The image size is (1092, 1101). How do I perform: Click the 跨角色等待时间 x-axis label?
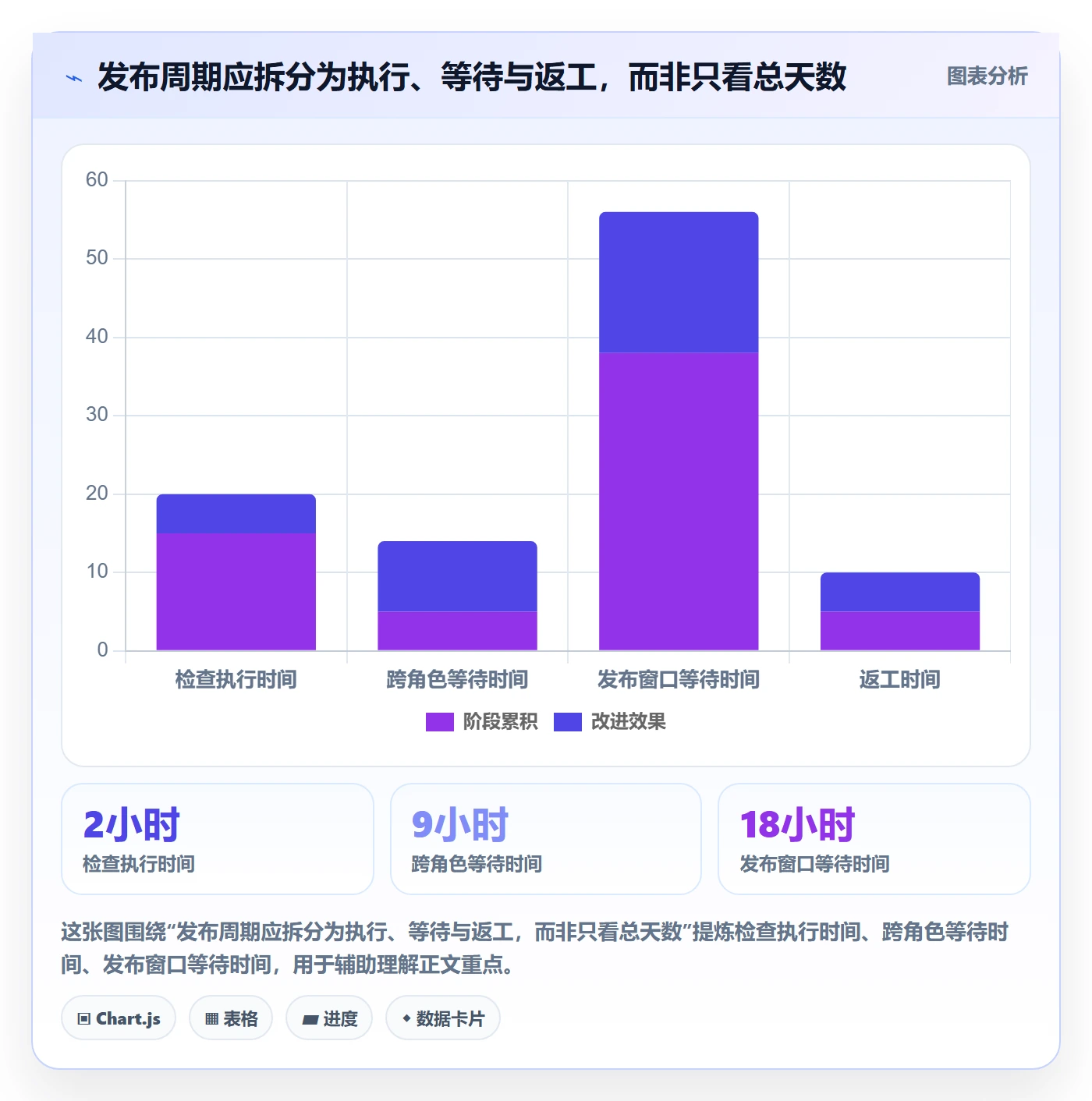458,680
